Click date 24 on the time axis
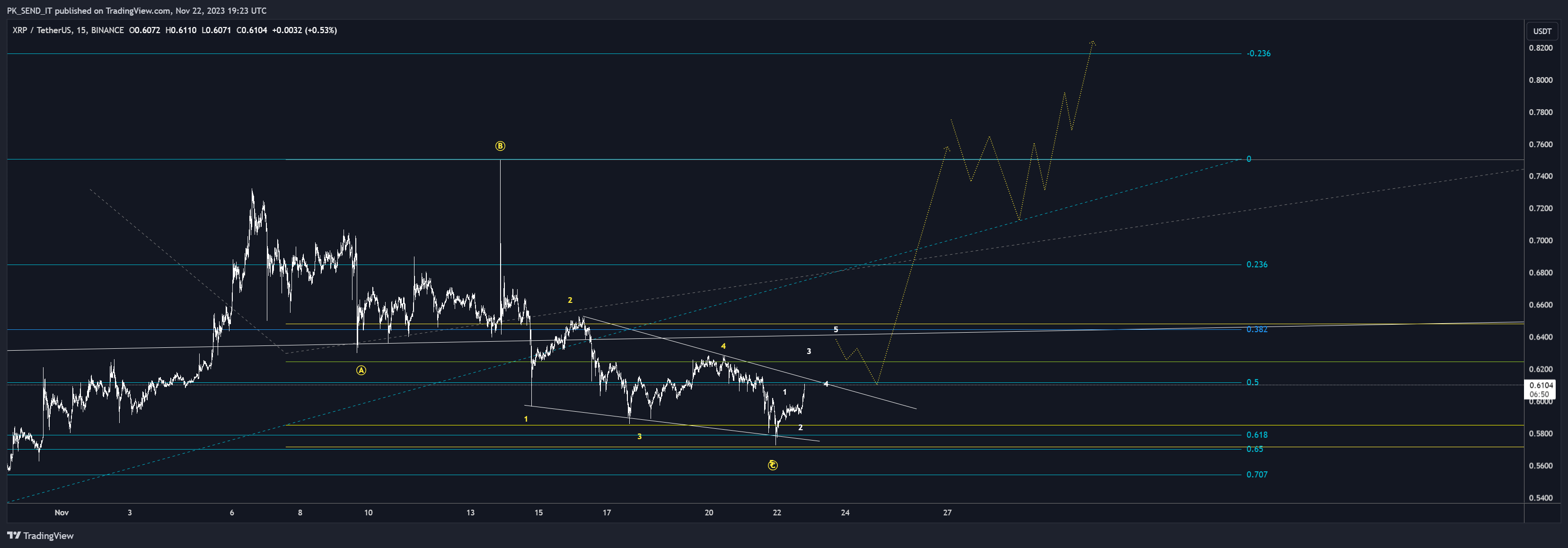 click(x=846, y=513)
